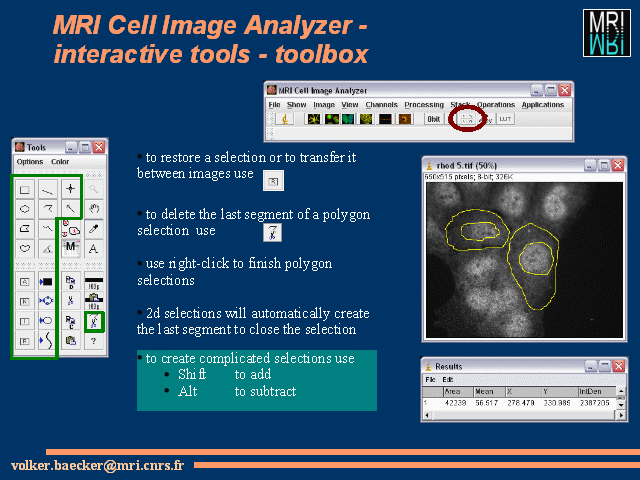The image size is (640, 480).
Task: Open the Processing menu
Action: click(424, 105)
